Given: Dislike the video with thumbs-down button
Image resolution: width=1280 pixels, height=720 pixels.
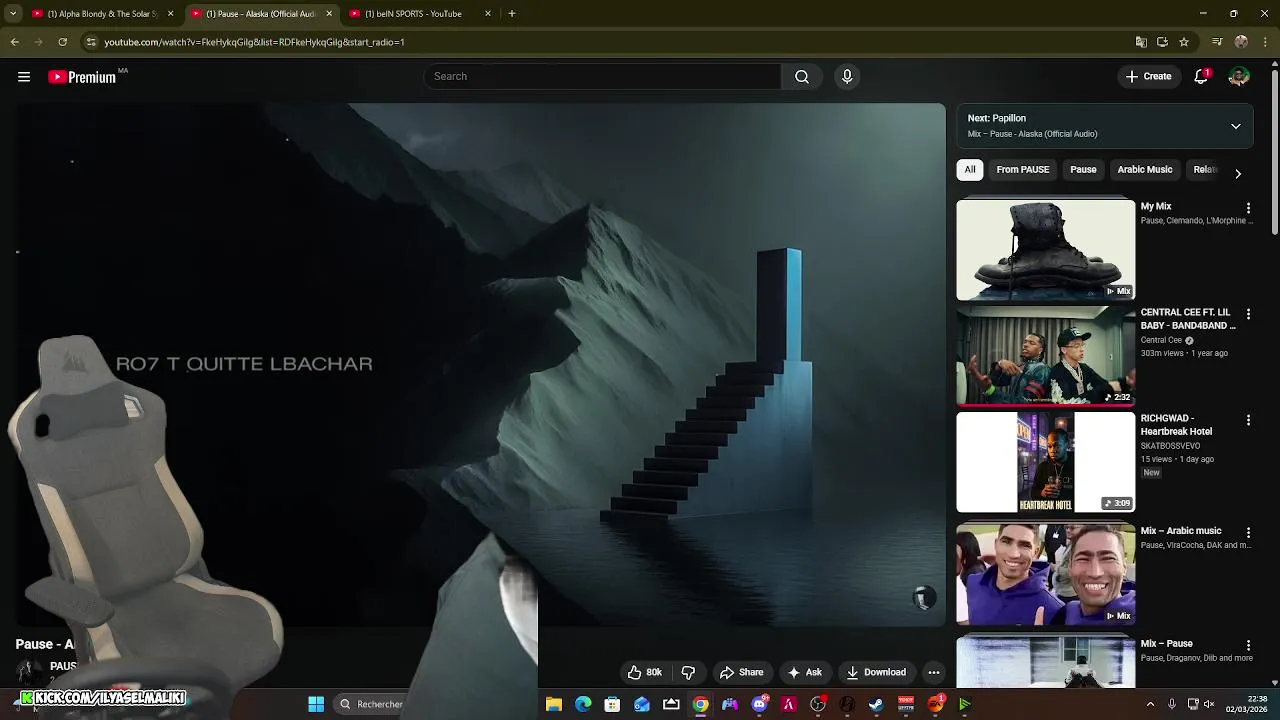Looking at the screenshot, I should click(x=688, y=673).
